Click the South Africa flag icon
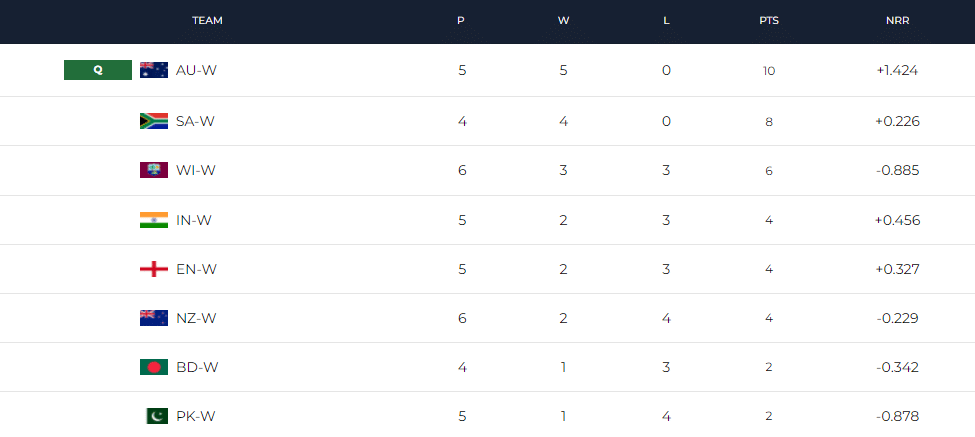The width and height of the screenshot is (975, 437). pyautogui.click(x=153, y=121)
